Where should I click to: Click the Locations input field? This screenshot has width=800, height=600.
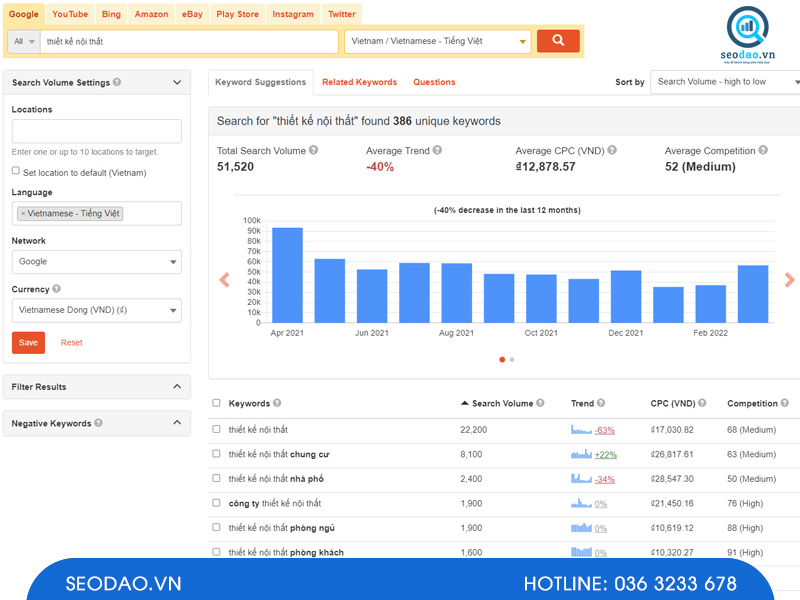pyautogui.click(x=97, y=131)
